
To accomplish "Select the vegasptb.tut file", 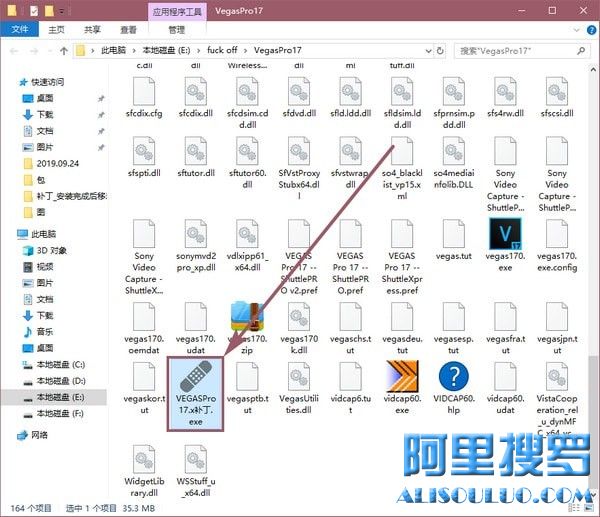I will (x=247, y=388).
